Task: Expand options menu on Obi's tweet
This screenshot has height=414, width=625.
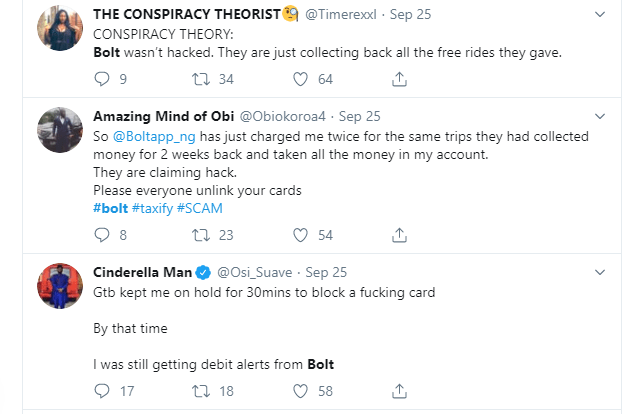Action: [599, 116]
